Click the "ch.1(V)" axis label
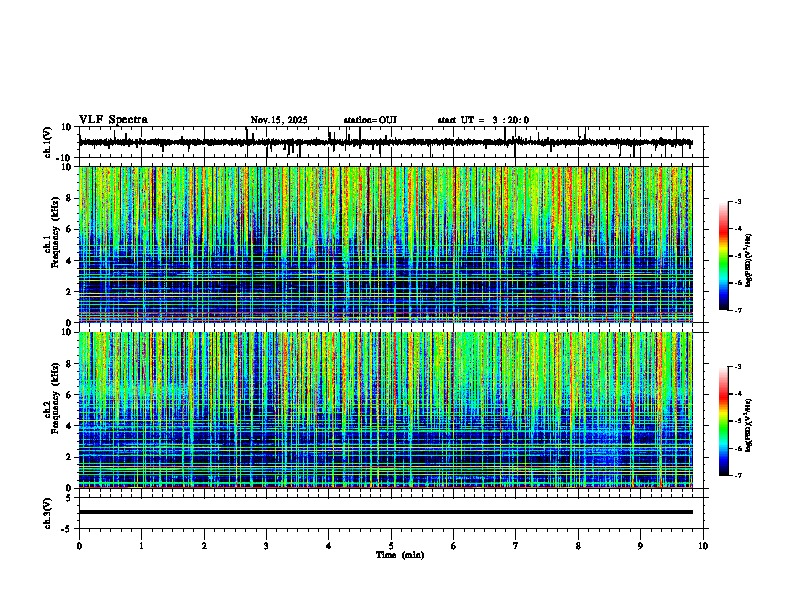This screenshot has width=792, height=612. click(48, 142)
